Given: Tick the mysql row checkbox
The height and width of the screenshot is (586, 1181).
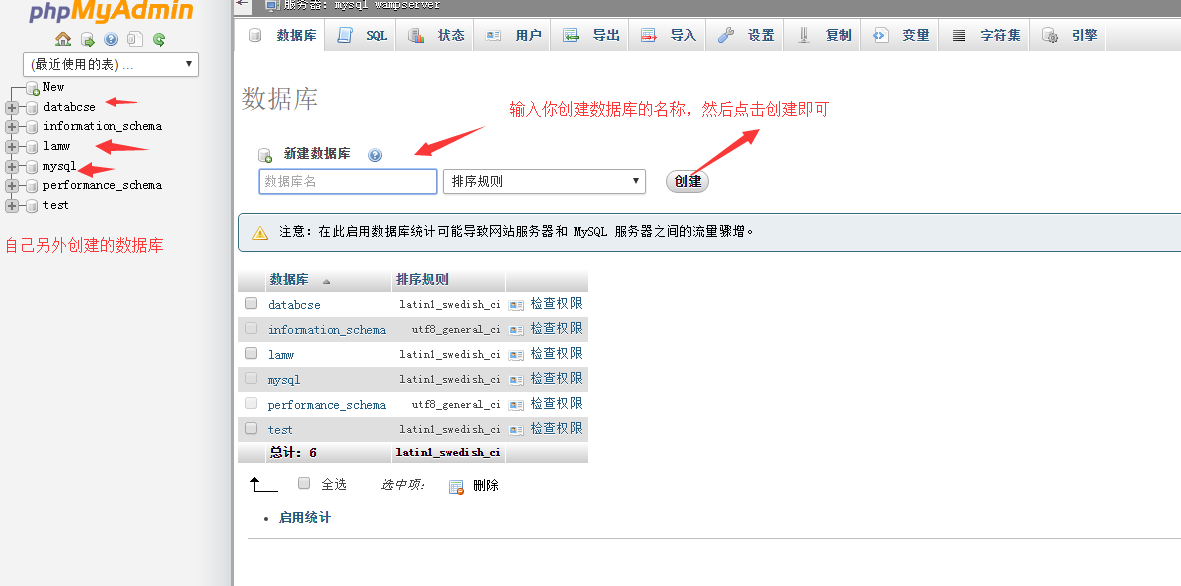Looking at the screenshot, I should pos(251,377).
